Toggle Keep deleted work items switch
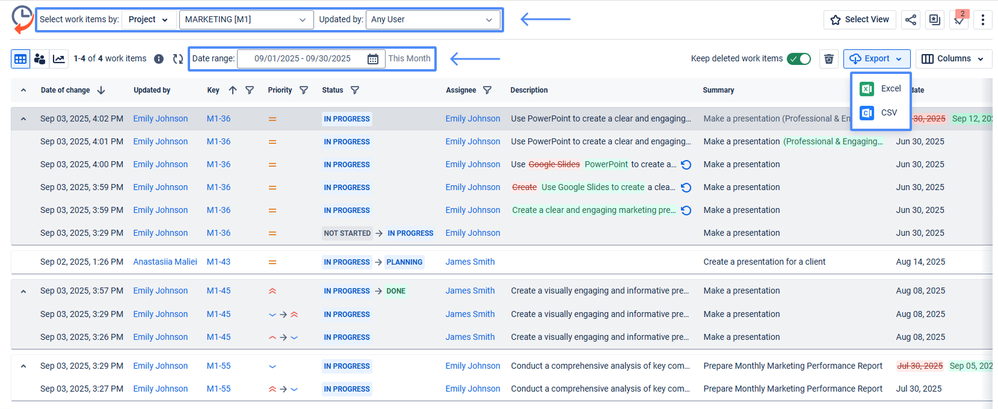The width and height of the screenshot is (998, 409). (x=798, y=59)
